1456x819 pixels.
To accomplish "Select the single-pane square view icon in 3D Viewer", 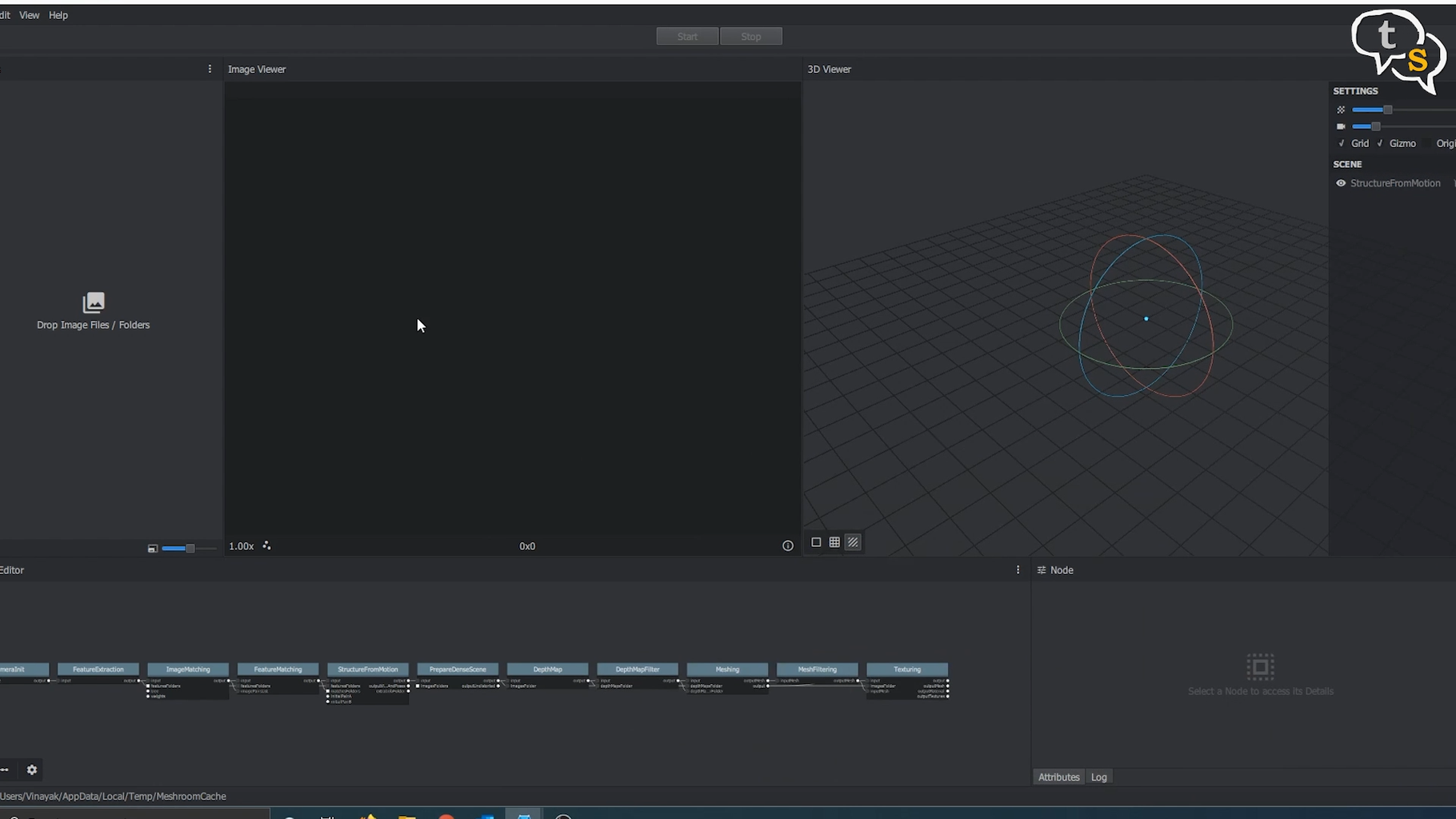I will coord(816,541).
